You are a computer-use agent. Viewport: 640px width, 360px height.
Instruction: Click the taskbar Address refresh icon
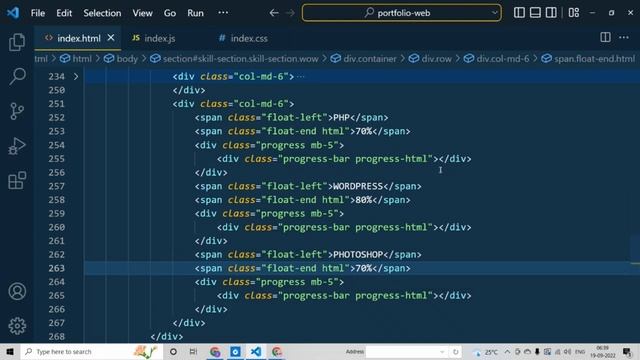pos(455,352)
